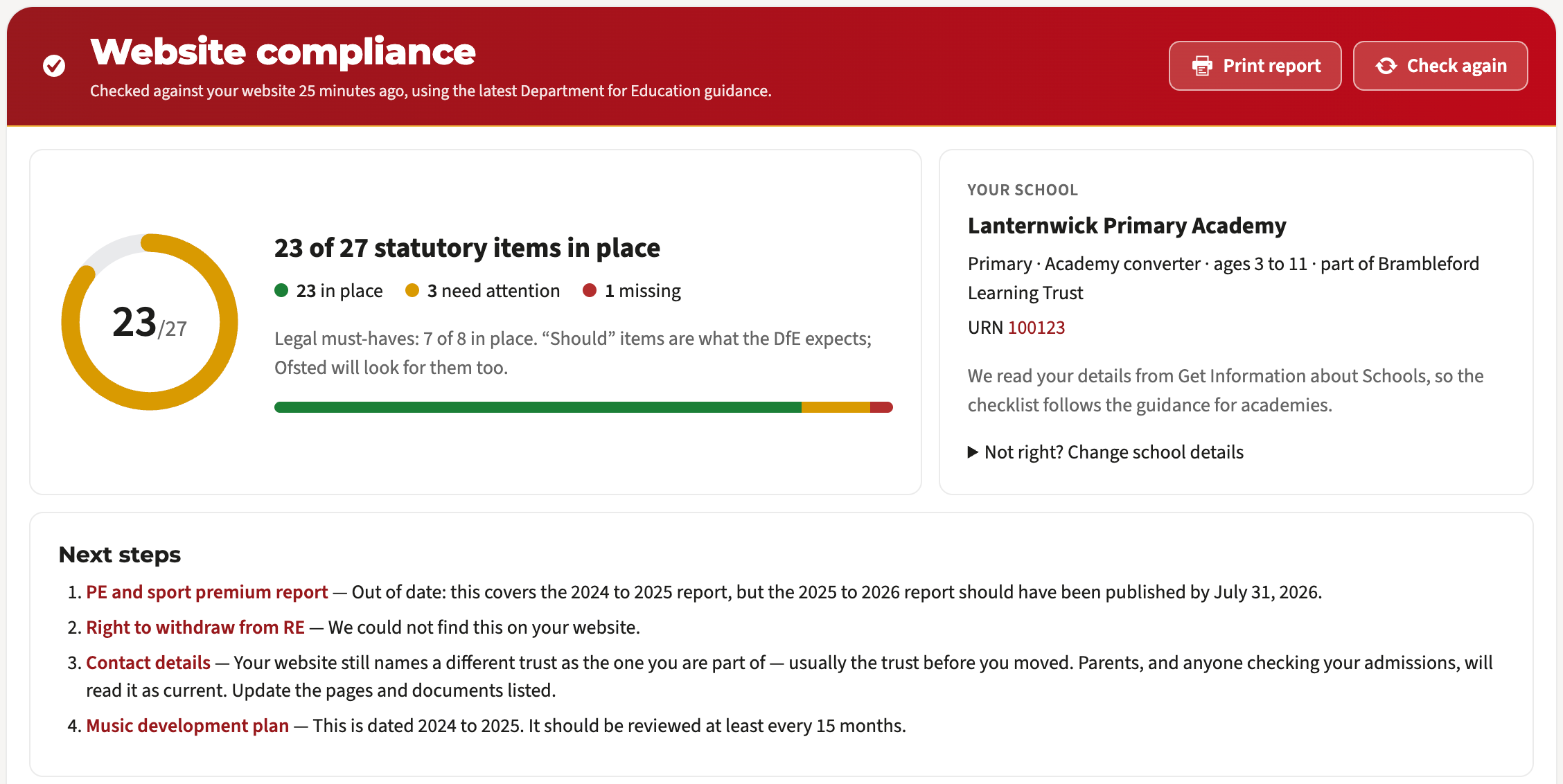The height and width of the screenshot is (784, 1563).
Task: Click the Next steps heading
Action: pyautogui.click(x=120, y=555)
